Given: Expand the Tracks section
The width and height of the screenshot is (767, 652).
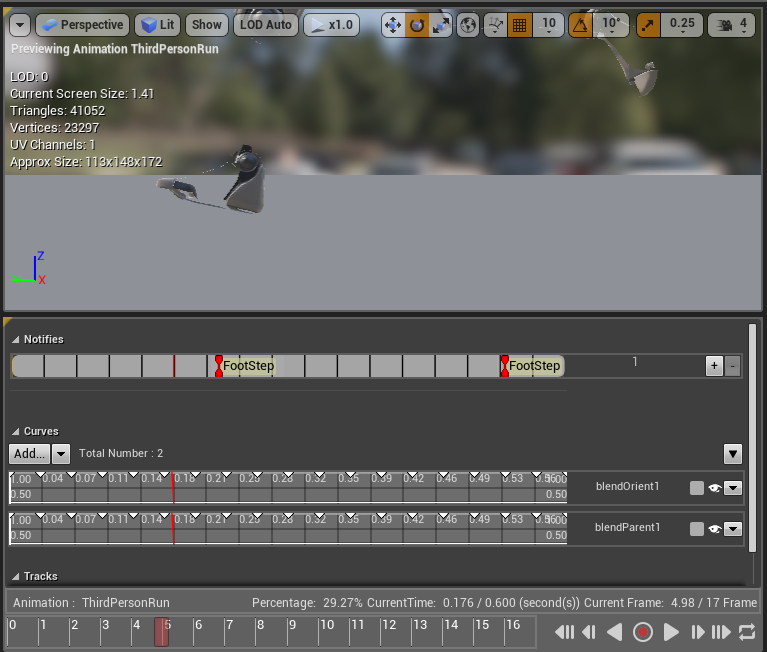Looking at the screenshot, I should click(x=16, y=577).
